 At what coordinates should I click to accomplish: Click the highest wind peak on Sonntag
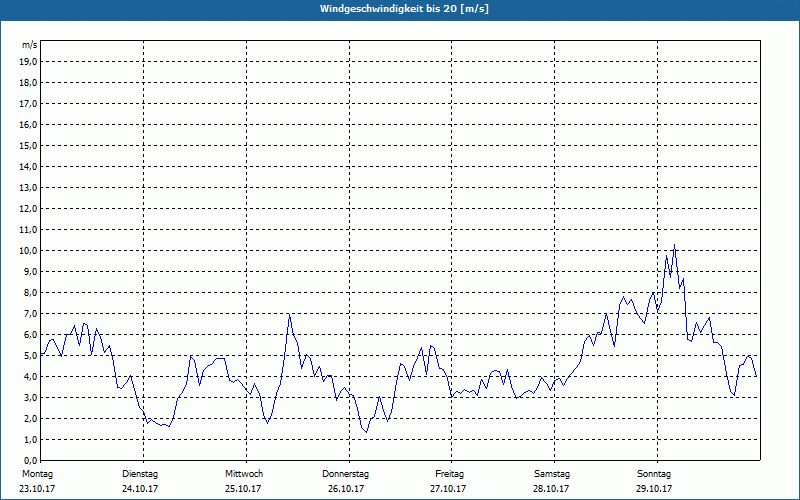674,245
